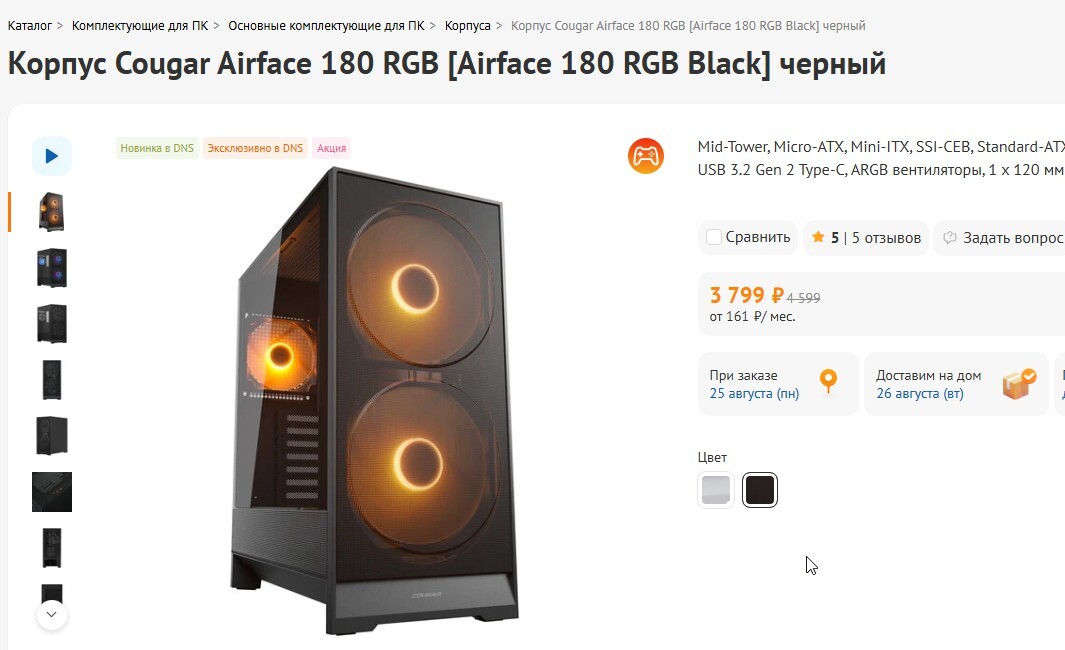Open the '5 отзывов' reviews link

click(x=885, y=238)
